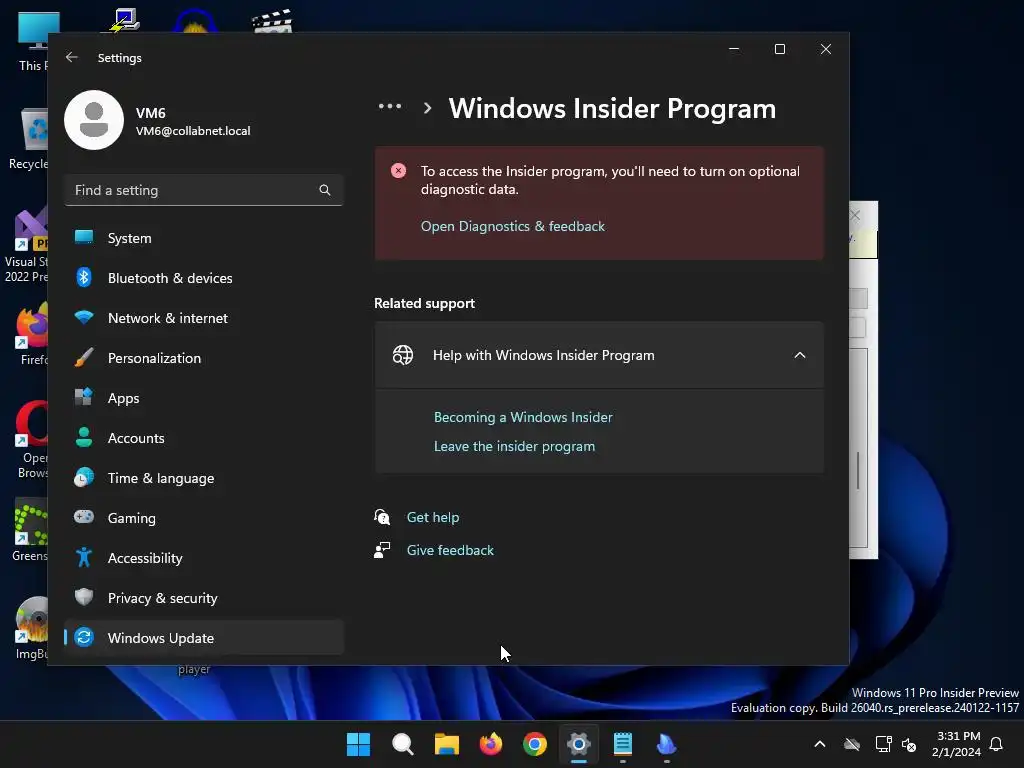Screen dimensions: 1024x768
Task: Select the Gaming controller icon
Action: pyautogui.click(x=84, y=517)
